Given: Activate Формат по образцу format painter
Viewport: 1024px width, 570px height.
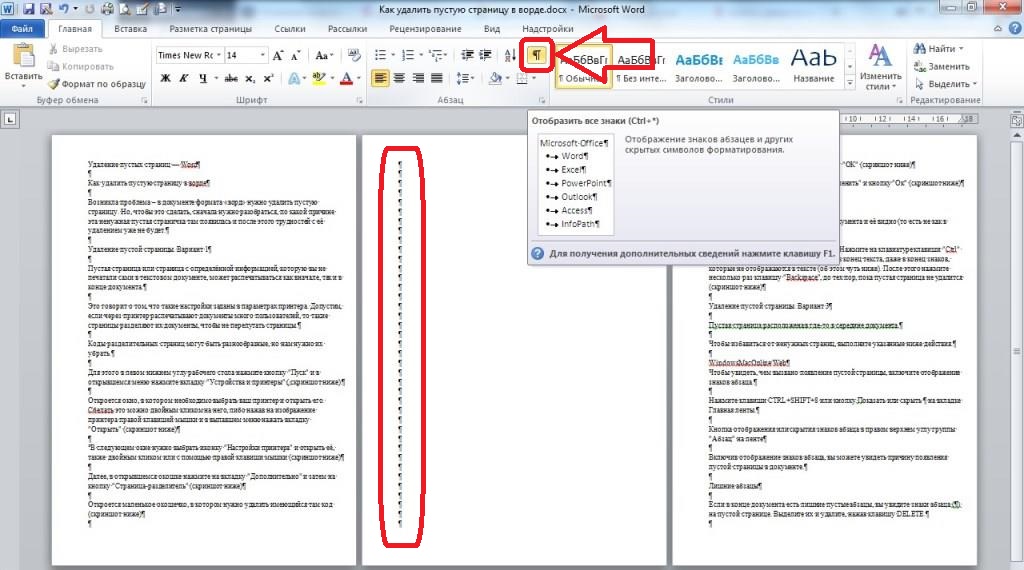Looking at the screenshot, I should point(97,84).
